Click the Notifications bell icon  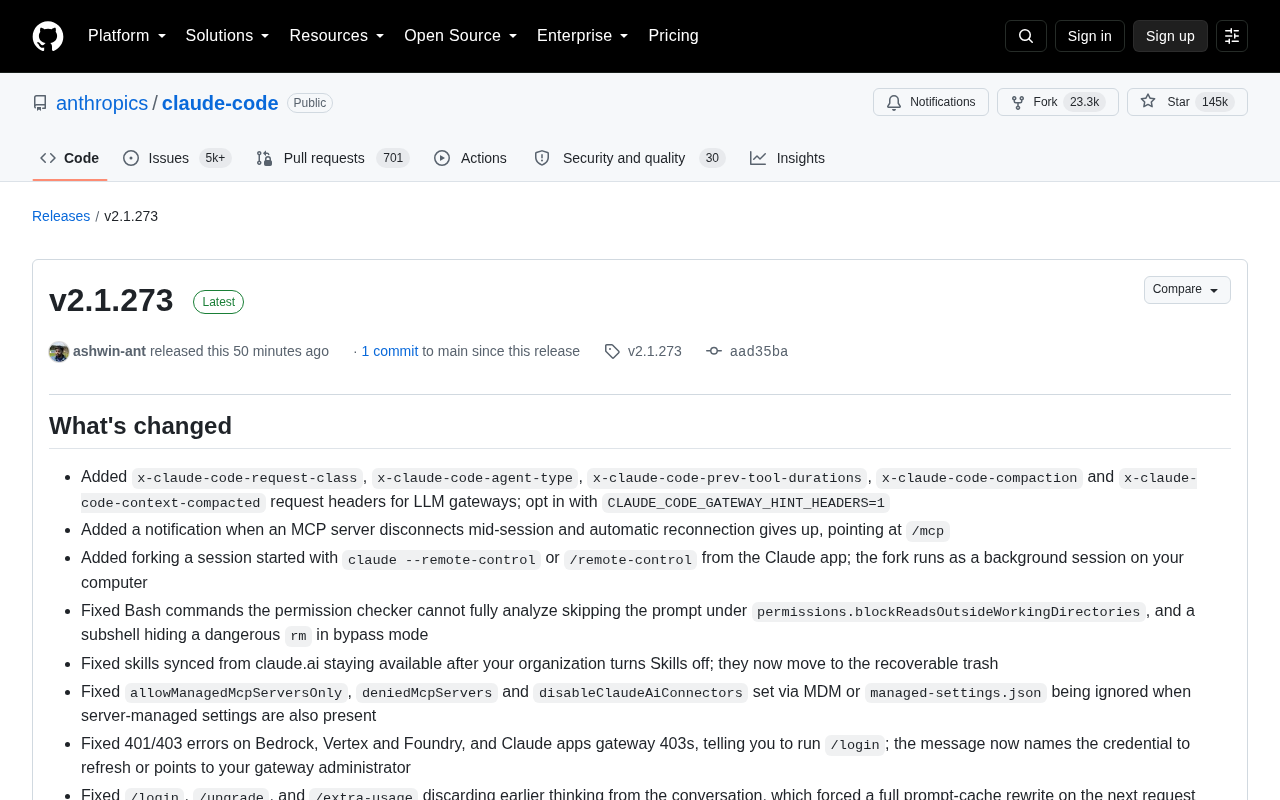coord(894,102)
